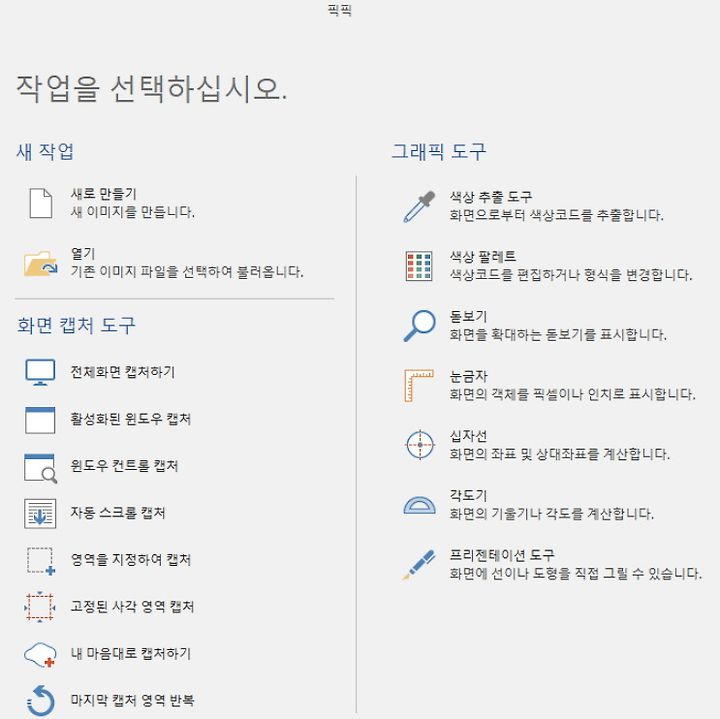Click the magnifying glass icon for 돋보기
Viewport: 720px width, 719px height.
click(x=419, y=326)
